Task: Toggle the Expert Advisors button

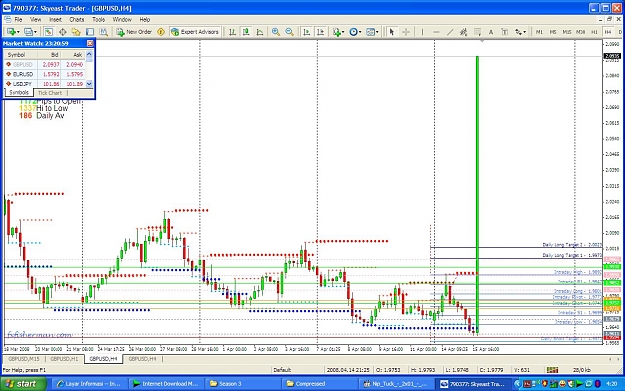Action: (x=195, y=32)
